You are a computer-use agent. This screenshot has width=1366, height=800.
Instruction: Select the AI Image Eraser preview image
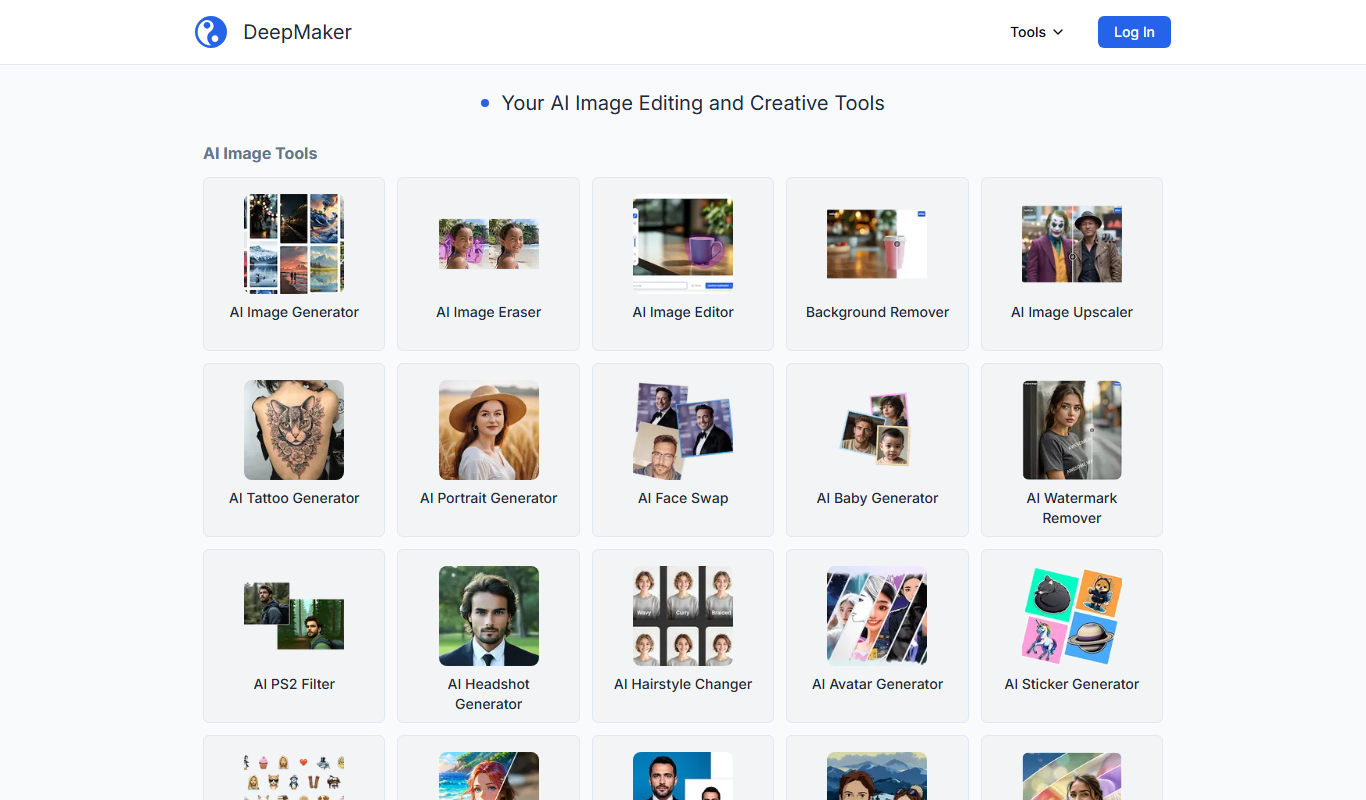[489, 244]
